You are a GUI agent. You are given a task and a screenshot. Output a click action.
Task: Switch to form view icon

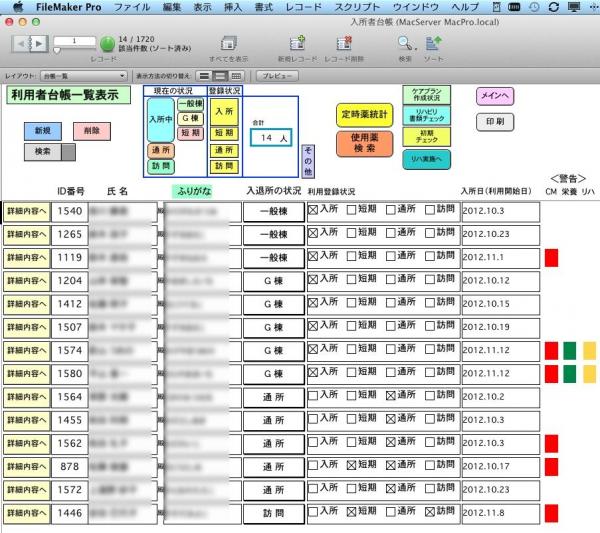[204, 76]
